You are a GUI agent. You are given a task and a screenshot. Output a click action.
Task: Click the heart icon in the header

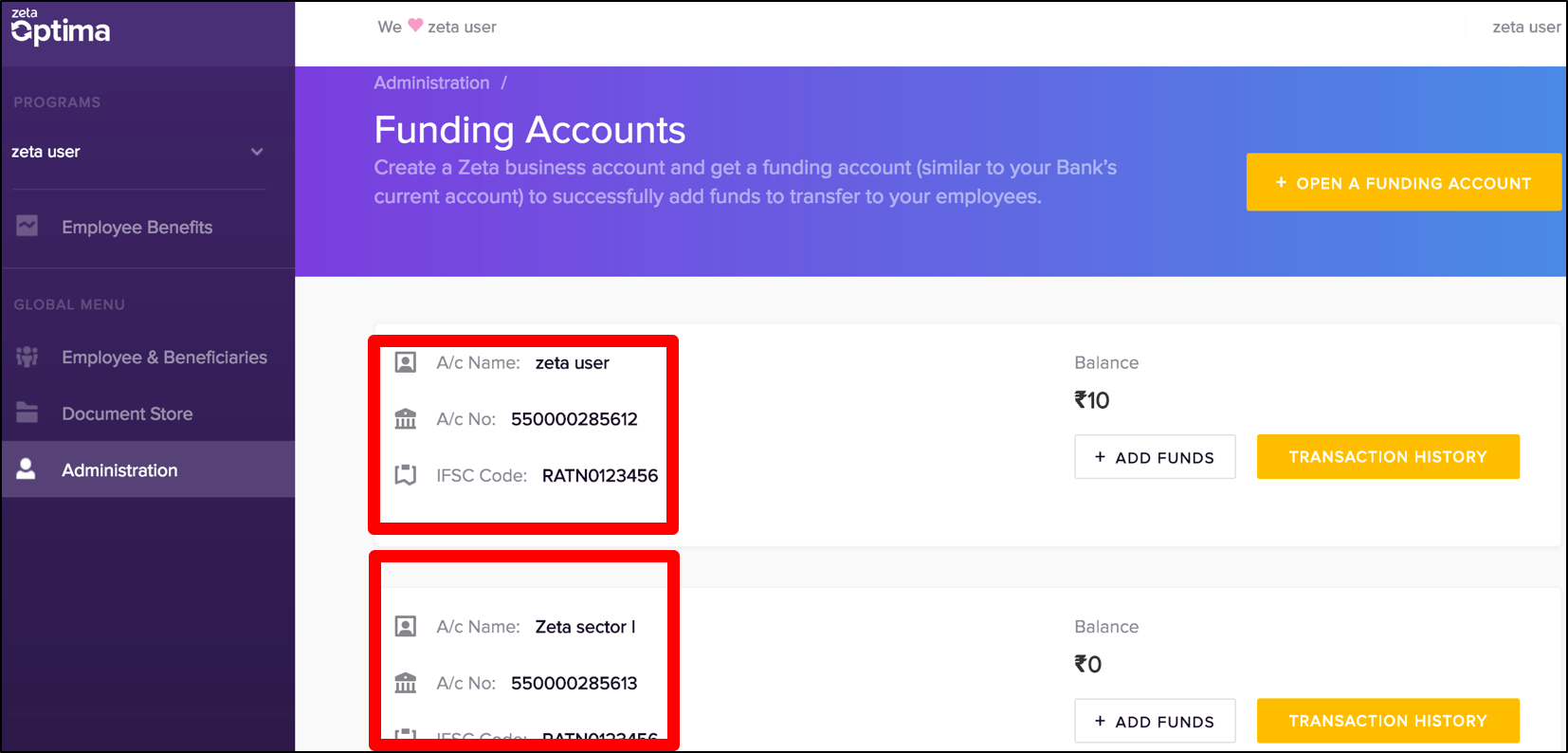click(x=415, y=26)
